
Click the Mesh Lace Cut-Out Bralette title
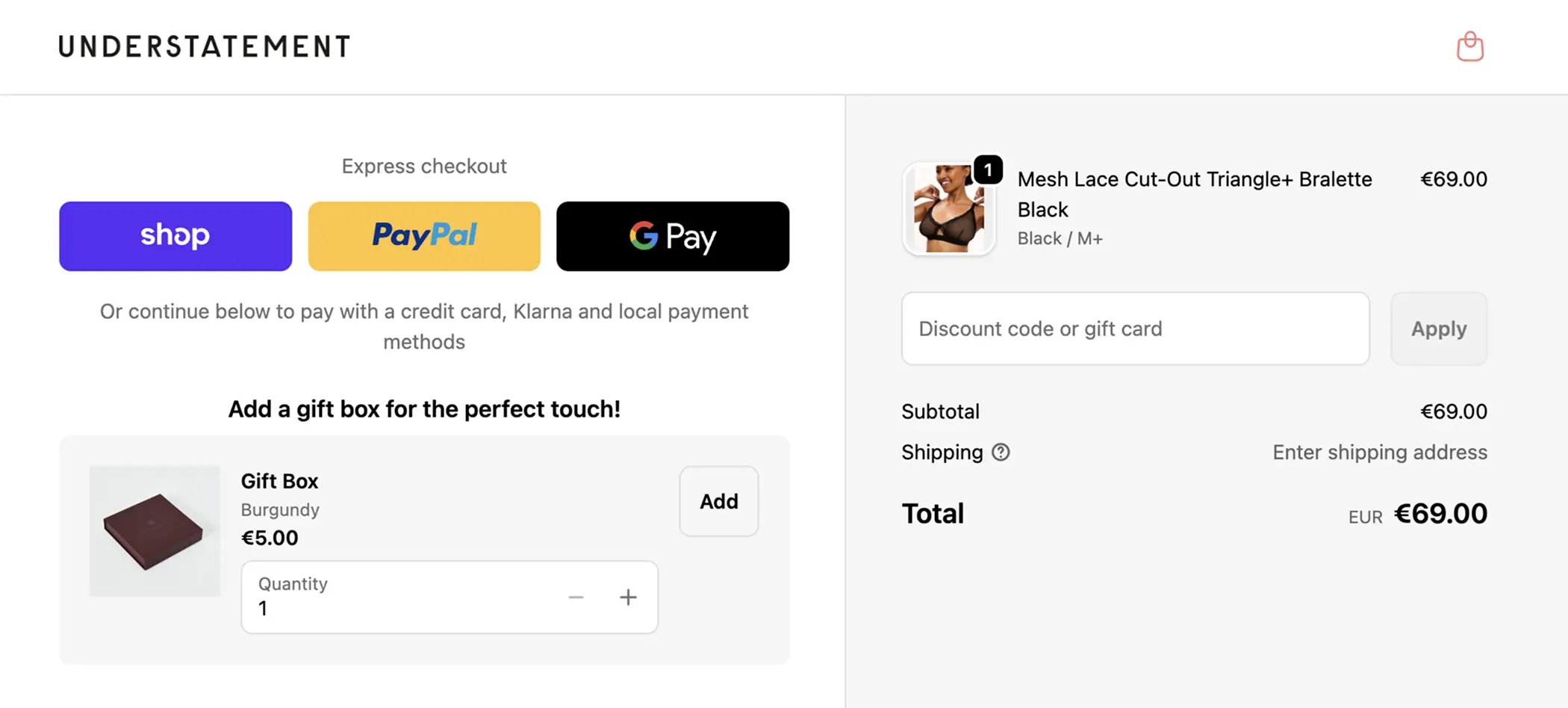1194,179
